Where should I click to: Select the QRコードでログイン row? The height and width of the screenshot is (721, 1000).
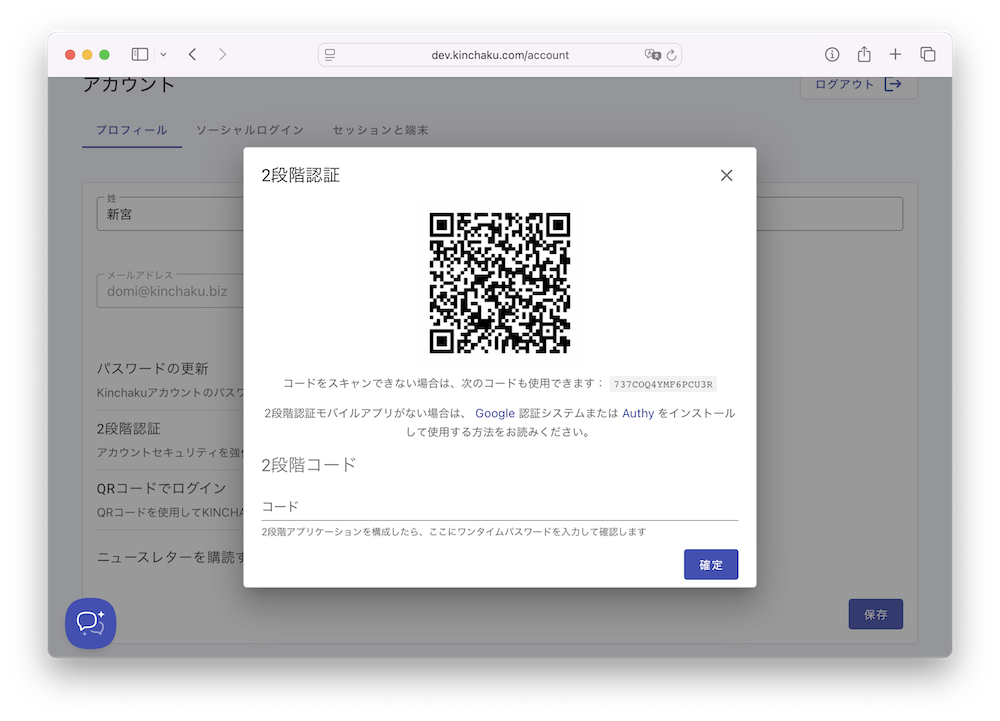click(170, 500)
